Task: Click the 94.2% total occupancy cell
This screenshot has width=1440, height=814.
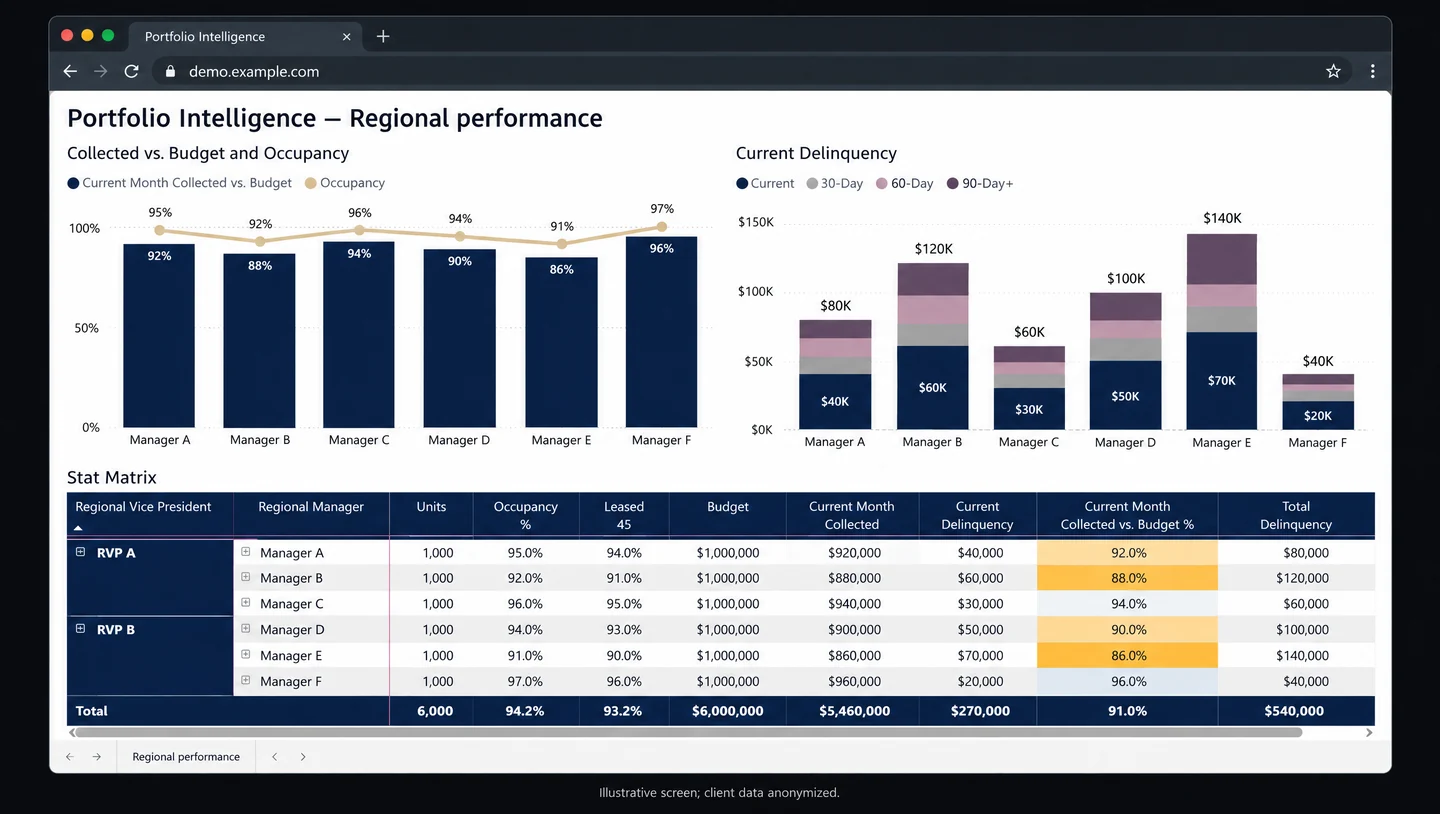Action: point(526,711)
